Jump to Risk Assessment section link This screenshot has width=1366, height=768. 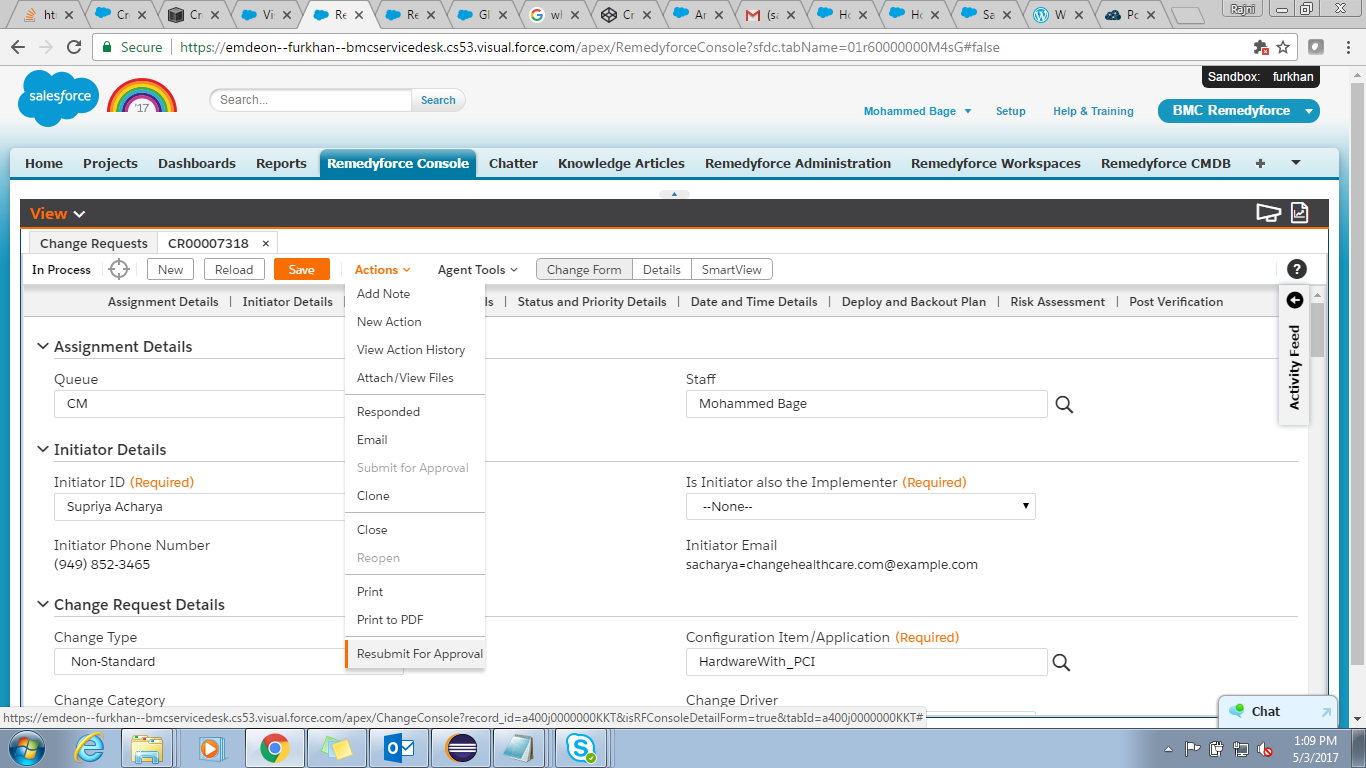(1057, 302)
